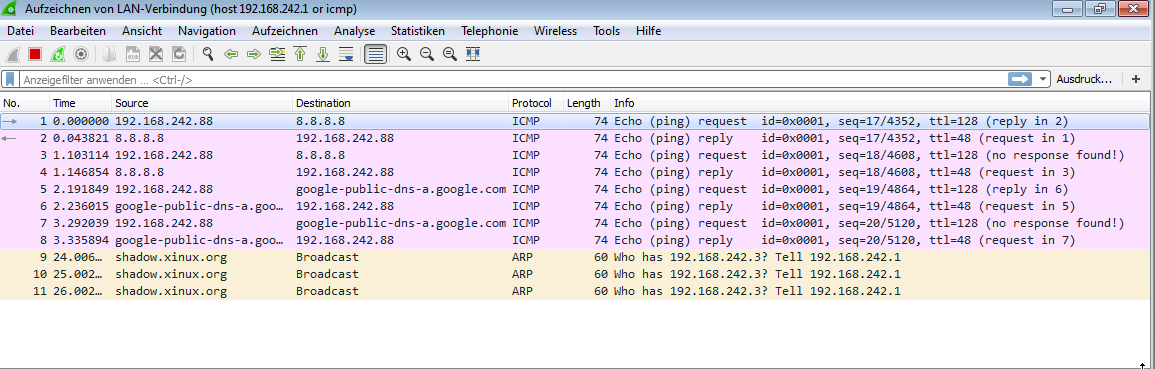1155x369 pixels.
Task: Click the Ausdruck… expression button
Action: [1084, 80]
